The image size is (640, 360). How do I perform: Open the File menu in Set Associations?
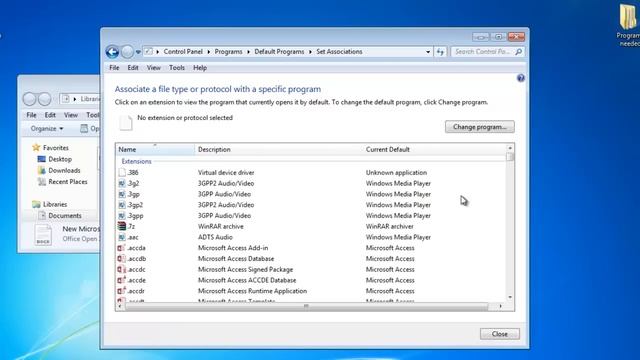(x=114, y=68)
